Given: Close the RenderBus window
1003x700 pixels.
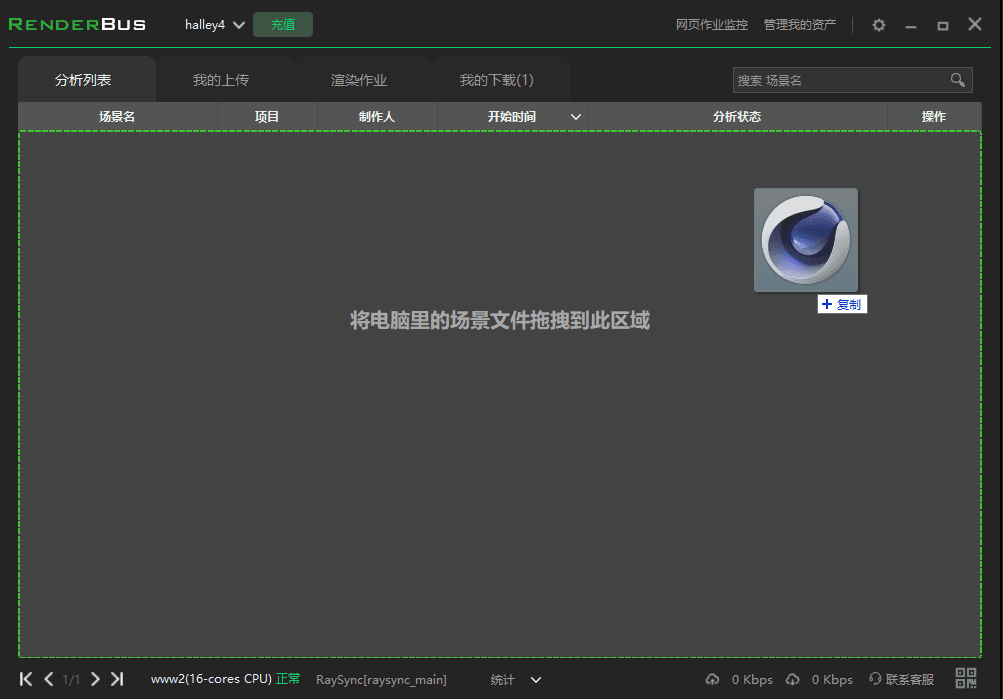Looking at the screenshot, I should [x=975, y=24].
